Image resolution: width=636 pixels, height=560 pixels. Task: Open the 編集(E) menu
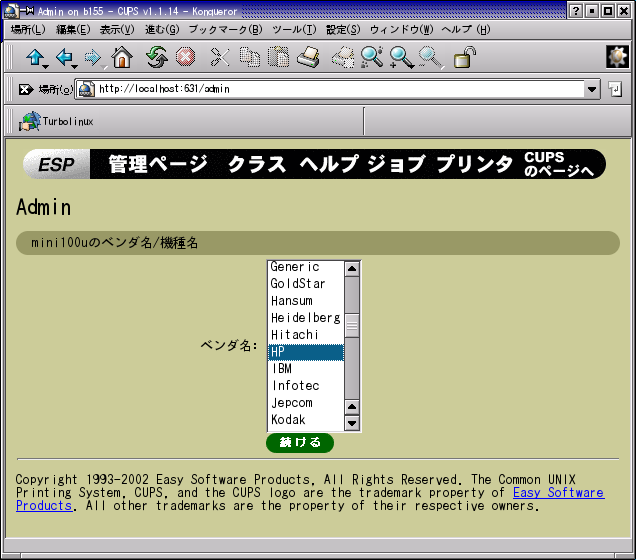click(x=73, y=30)
